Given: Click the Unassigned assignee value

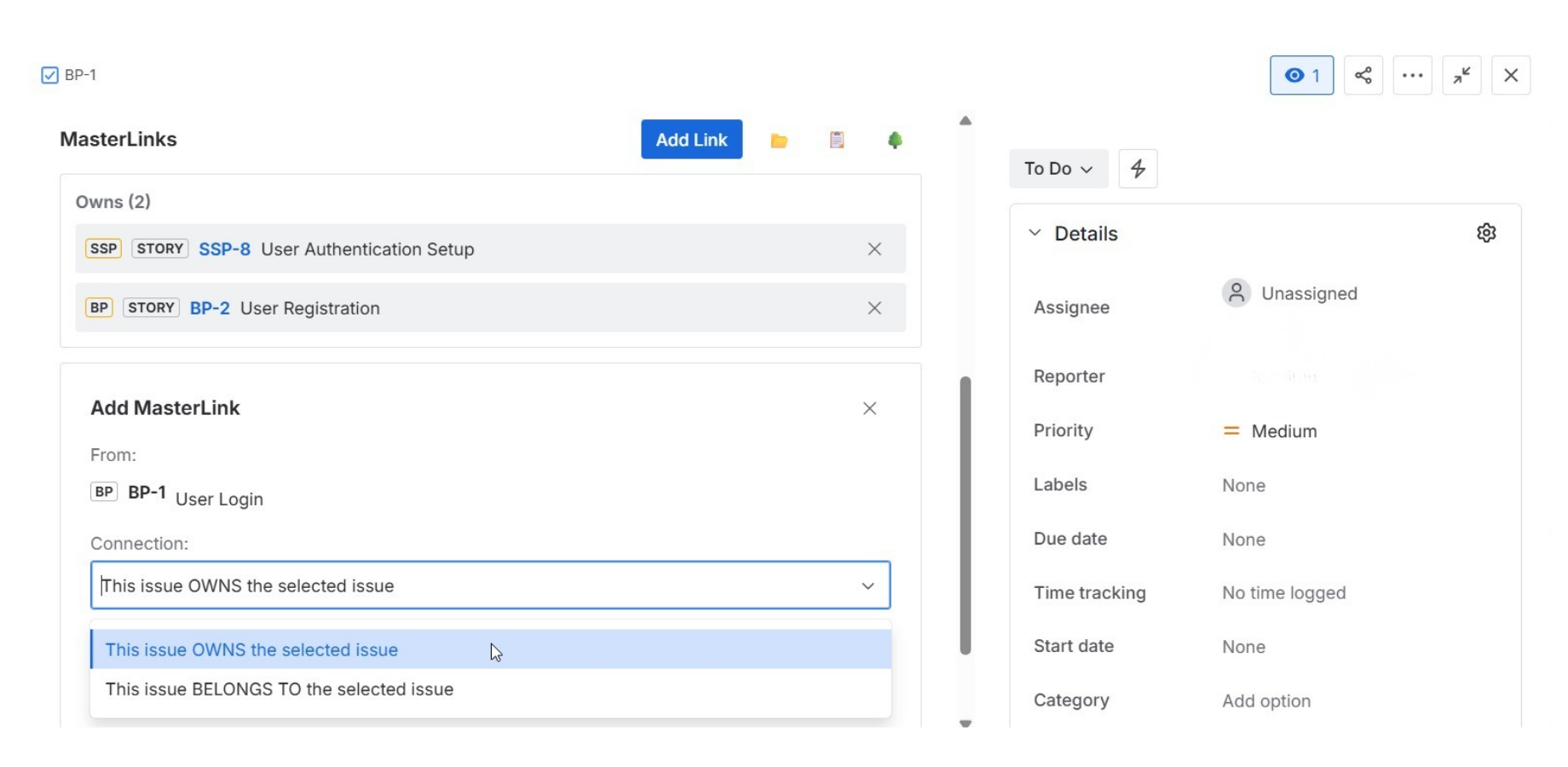Looking at the screenshot, I should (x=1310, y=293).
